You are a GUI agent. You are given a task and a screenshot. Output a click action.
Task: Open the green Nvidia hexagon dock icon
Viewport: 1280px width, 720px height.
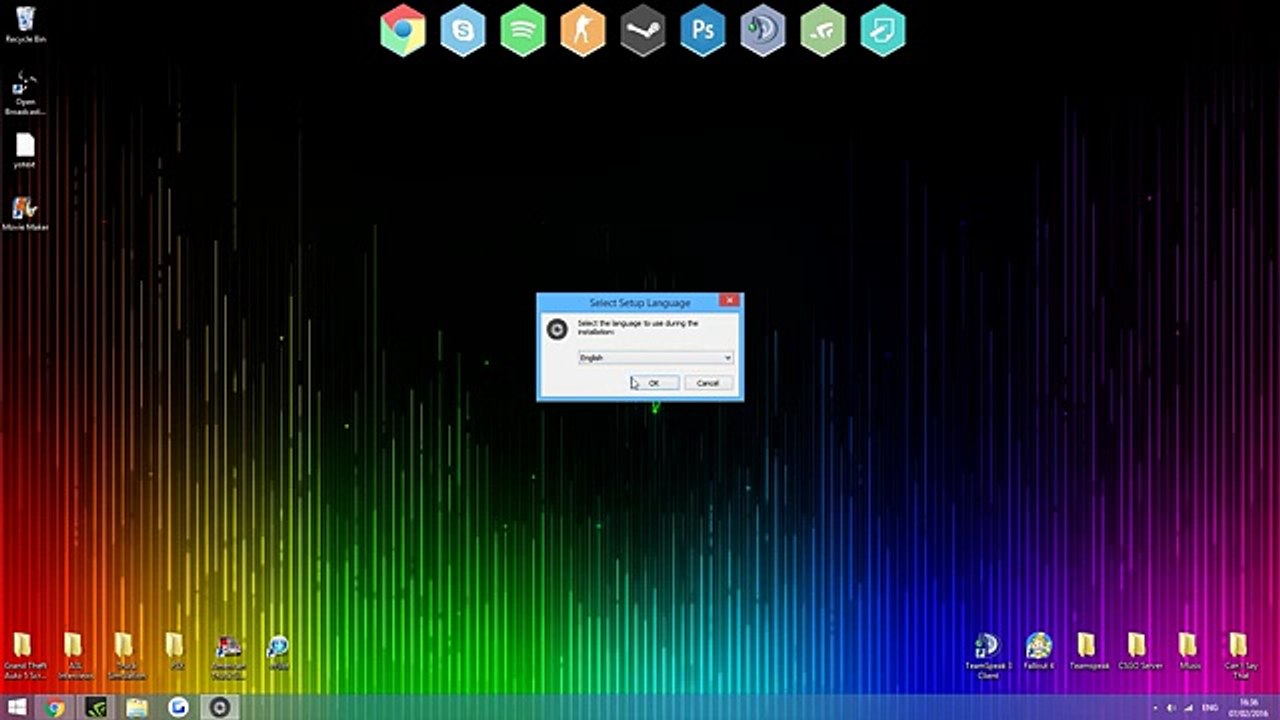tap(823, 31)
